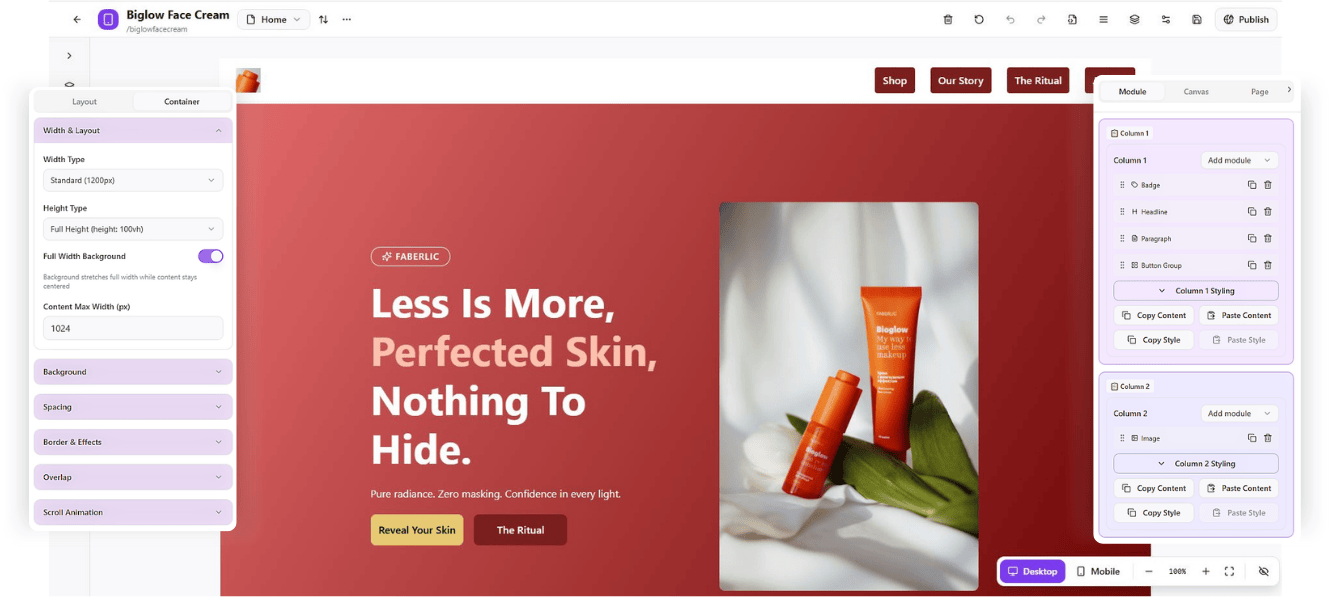Image resolution: width=1330 pixels, height=597 pixels.
Task: Click Copy Content in Column 1
Action: 1153,315
